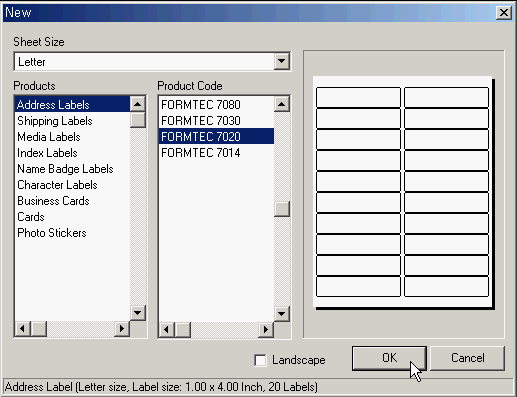Pick Name Badge Labels
This screenshot has width=517, height=397.
click(72, 169)
